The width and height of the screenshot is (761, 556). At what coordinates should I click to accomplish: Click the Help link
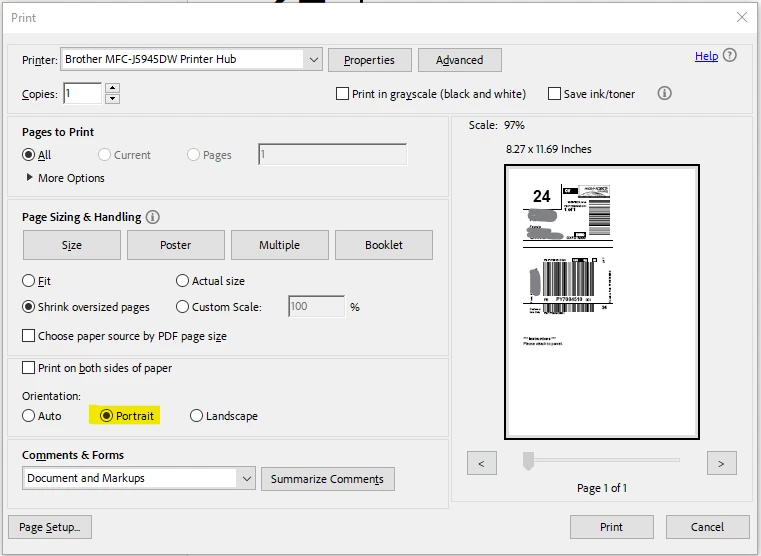[706, 56]
